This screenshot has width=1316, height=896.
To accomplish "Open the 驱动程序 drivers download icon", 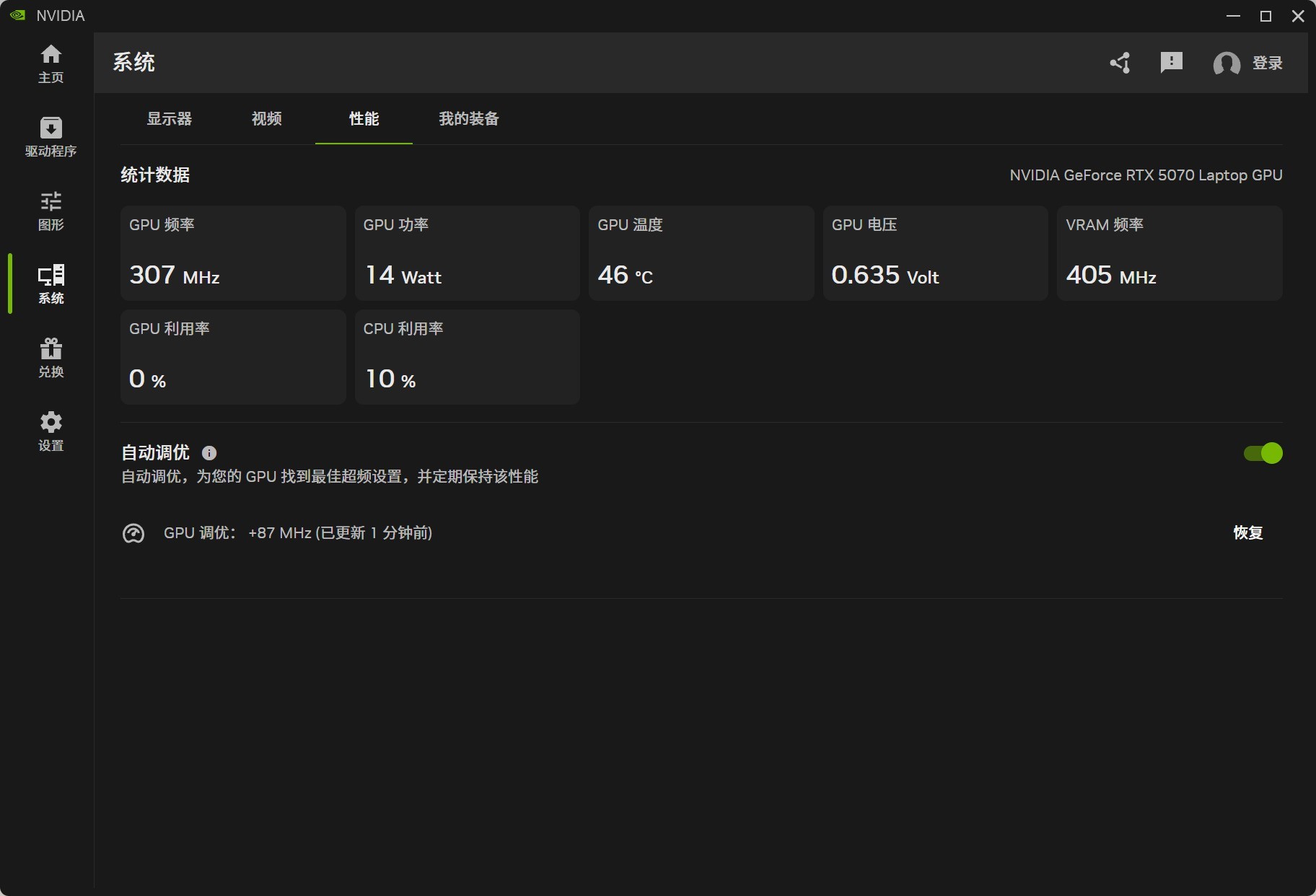I will 51,128.
